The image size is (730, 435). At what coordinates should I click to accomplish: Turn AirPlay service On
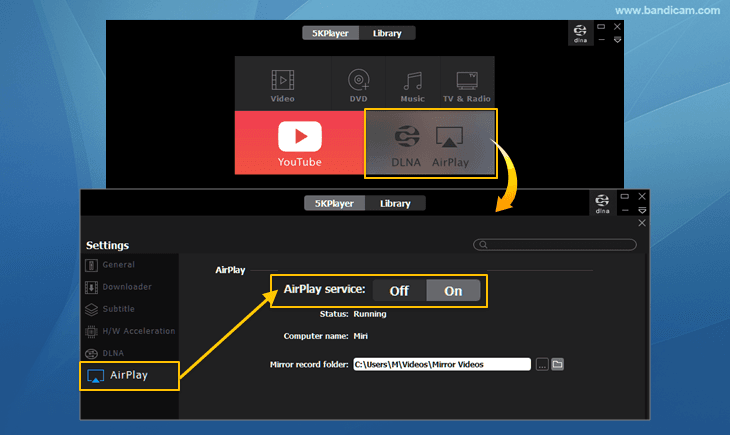[x=453, y=291]
